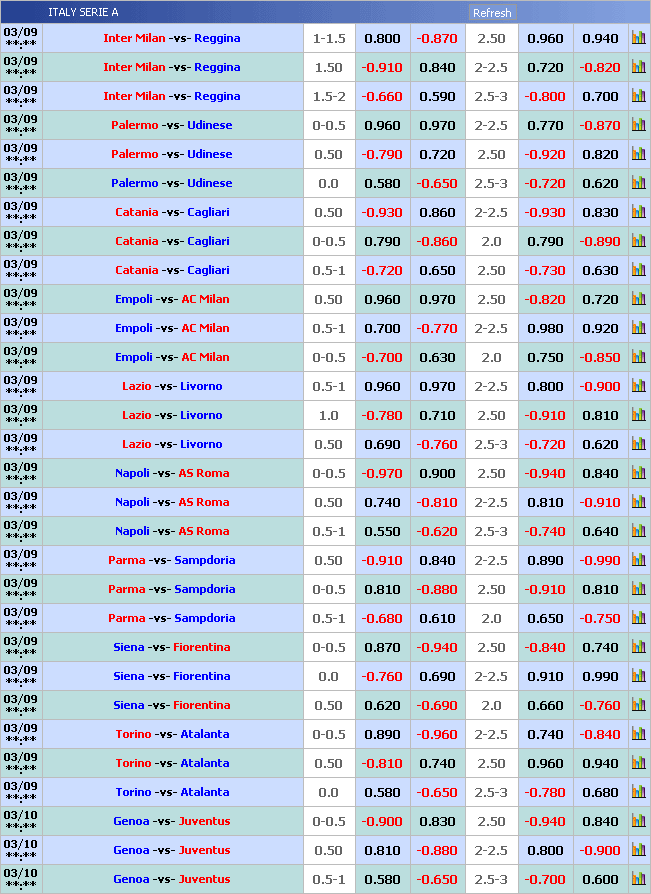Viewport: 651px width, 894px height.
Task: Open chart icon for Palermo-Udinese 0.50 handicap row
Action: [638, 153]
